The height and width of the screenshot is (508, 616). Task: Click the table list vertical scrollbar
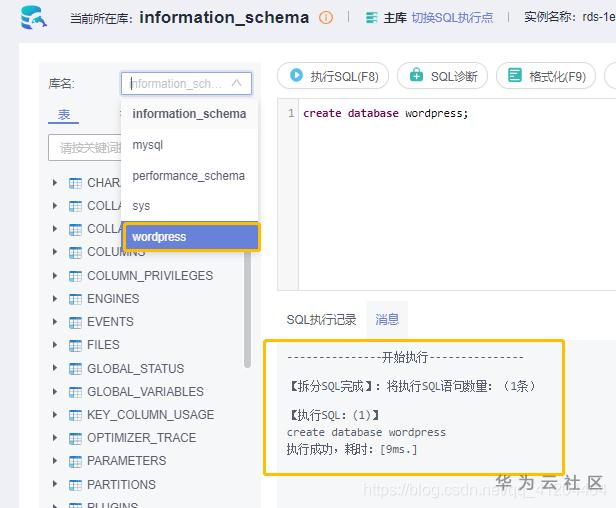click(247, 308)
